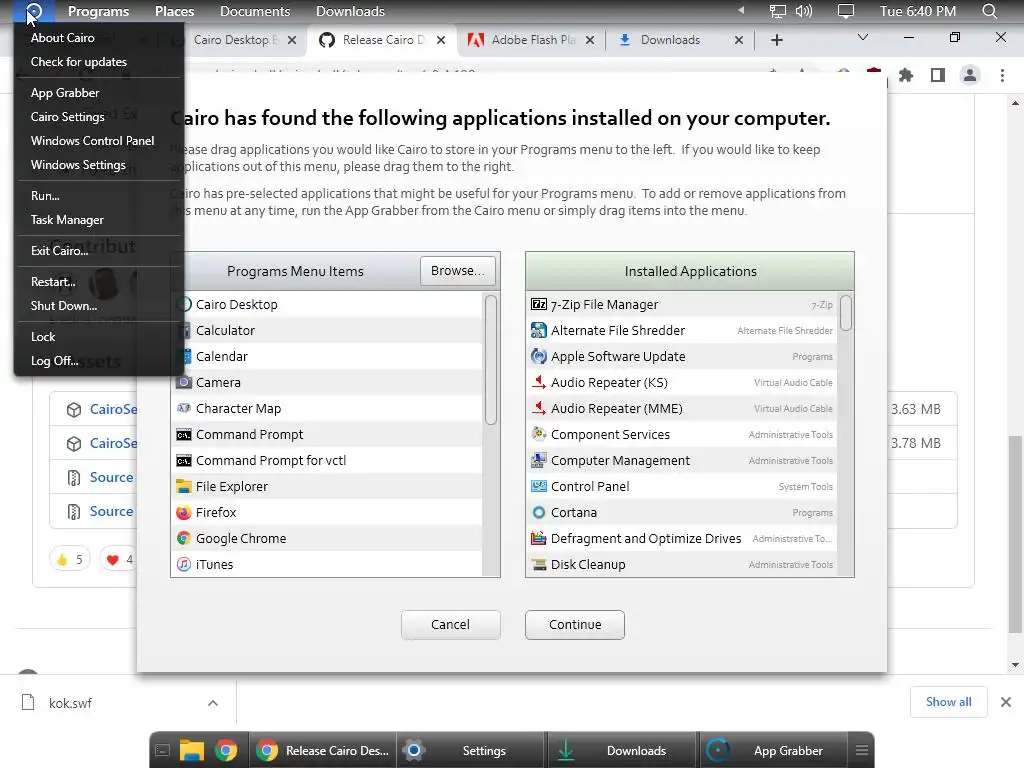
Task: Switch to the Adobe Flash Player tab
Action: (531, 40)
